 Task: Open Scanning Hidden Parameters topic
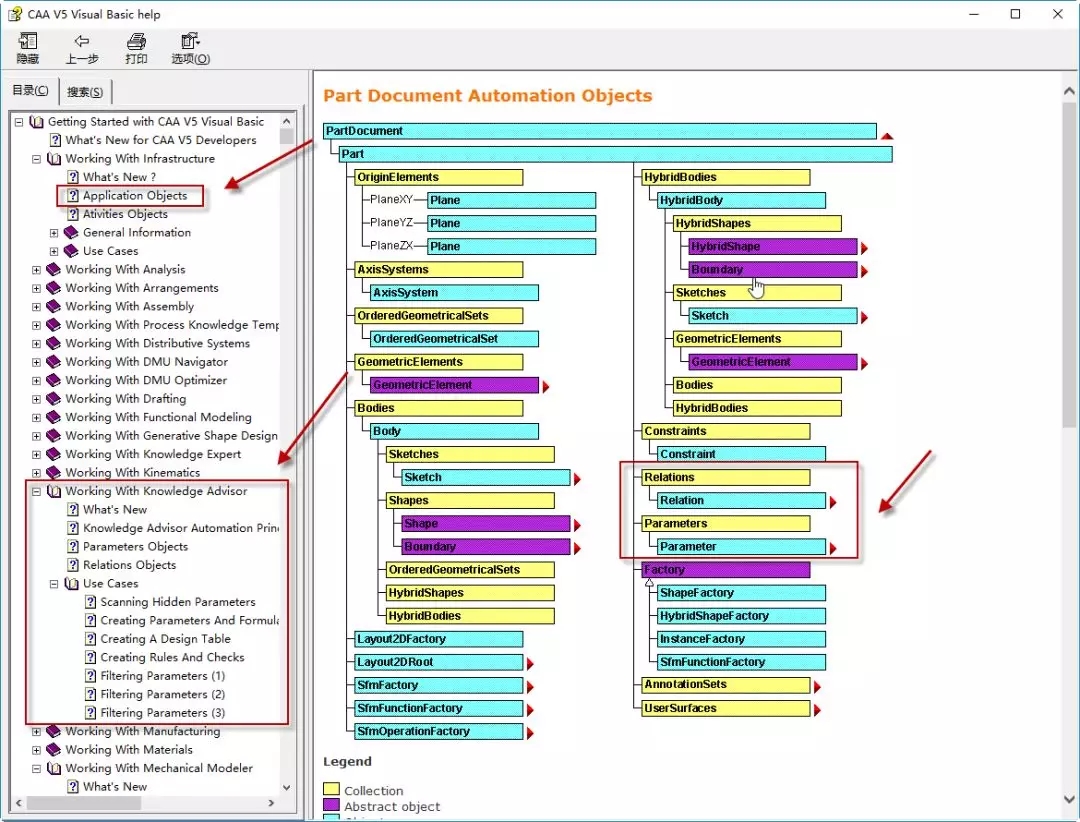[x=178, y=602]
